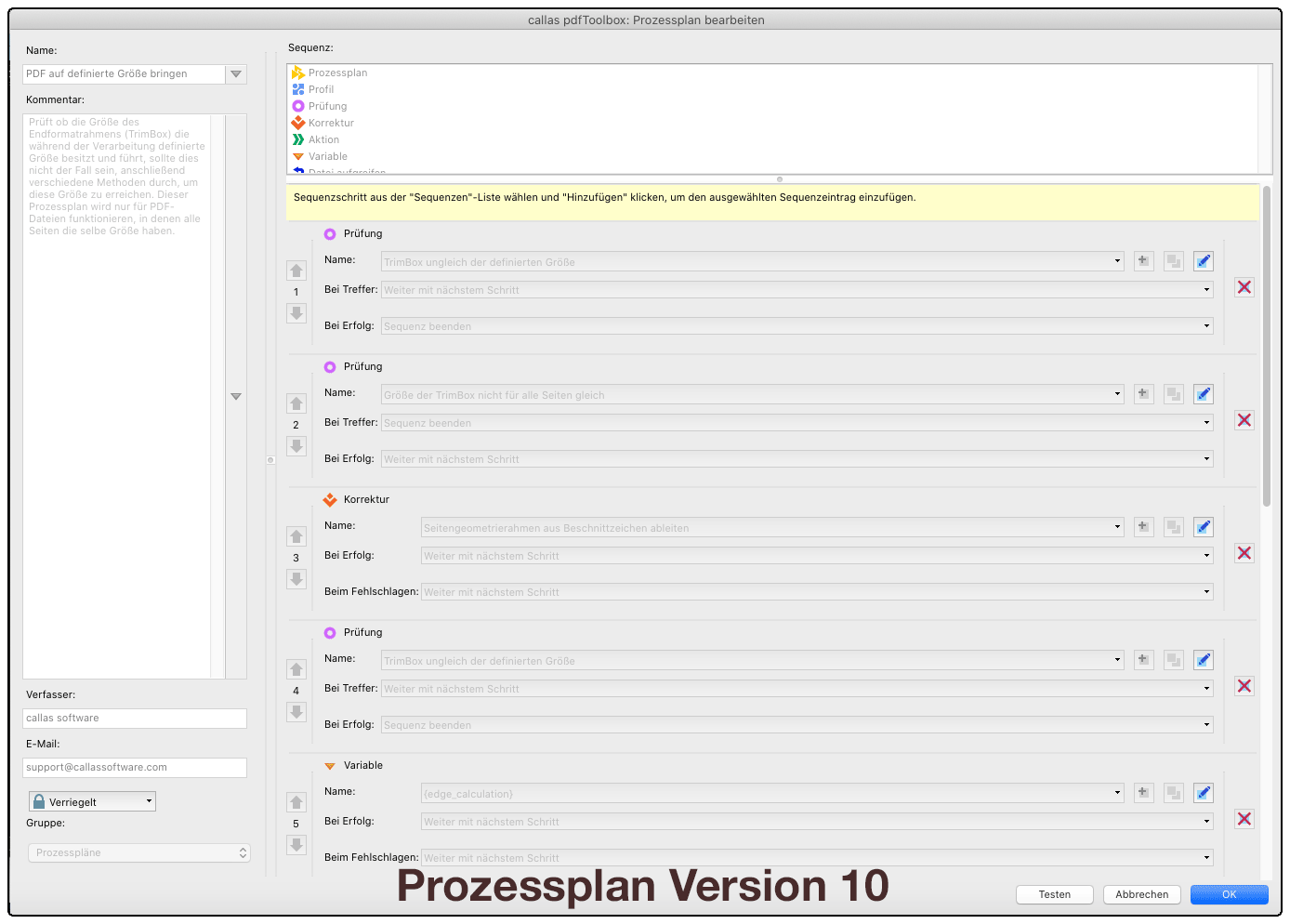Screen dimensions: 1290x924
Task: Open the Name preset dropdown at top left
Action: (x=236, y=73)
